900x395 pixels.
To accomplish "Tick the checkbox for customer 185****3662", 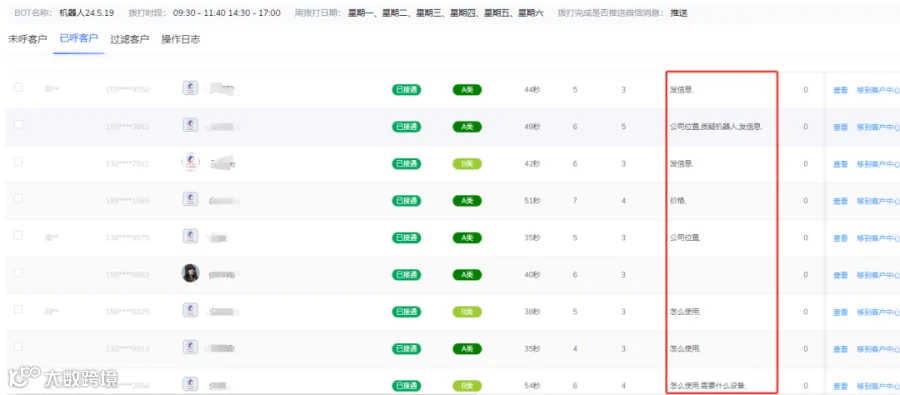I will pos(18,125).
